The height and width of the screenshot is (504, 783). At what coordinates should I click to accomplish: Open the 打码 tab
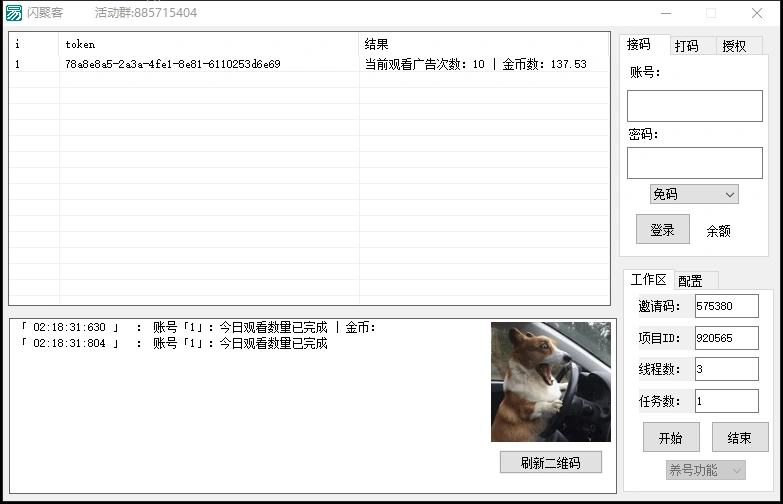(686, 46)
